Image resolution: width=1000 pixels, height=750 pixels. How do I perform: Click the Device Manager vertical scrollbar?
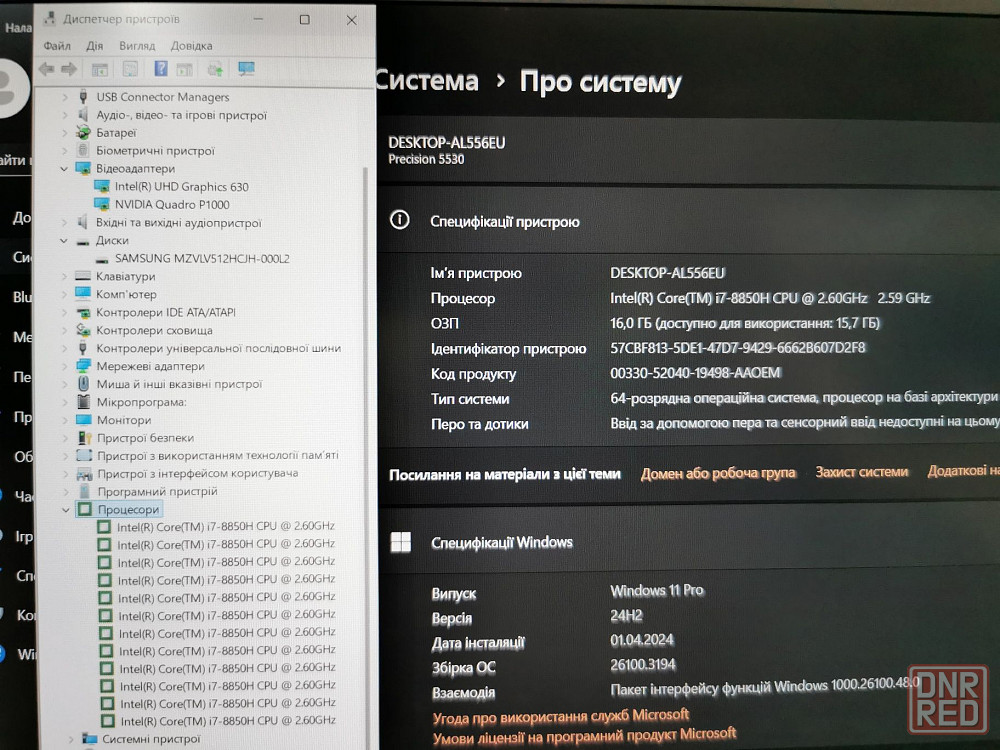tap(365, 408)
